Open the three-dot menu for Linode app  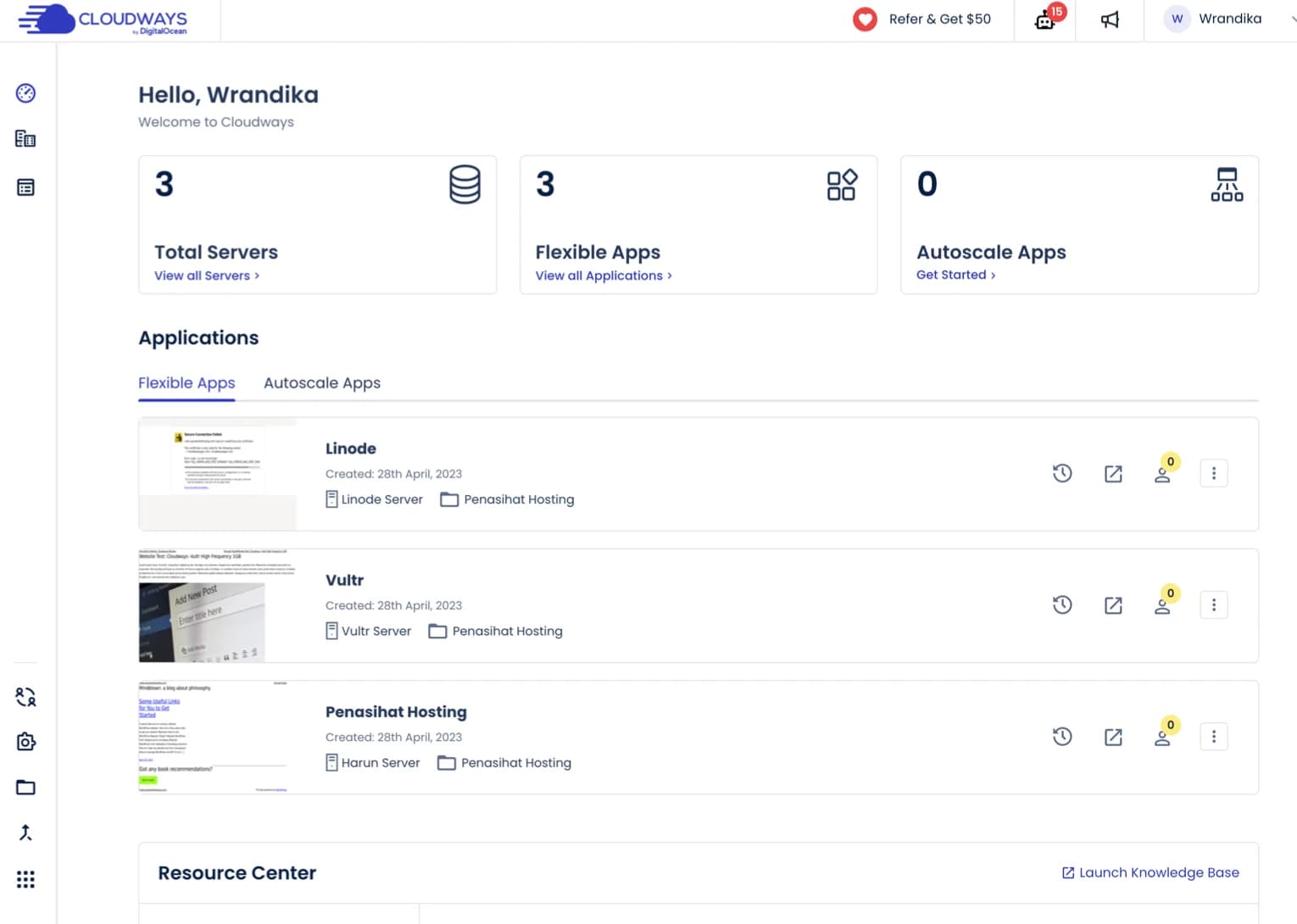(x=1214, y=473)
